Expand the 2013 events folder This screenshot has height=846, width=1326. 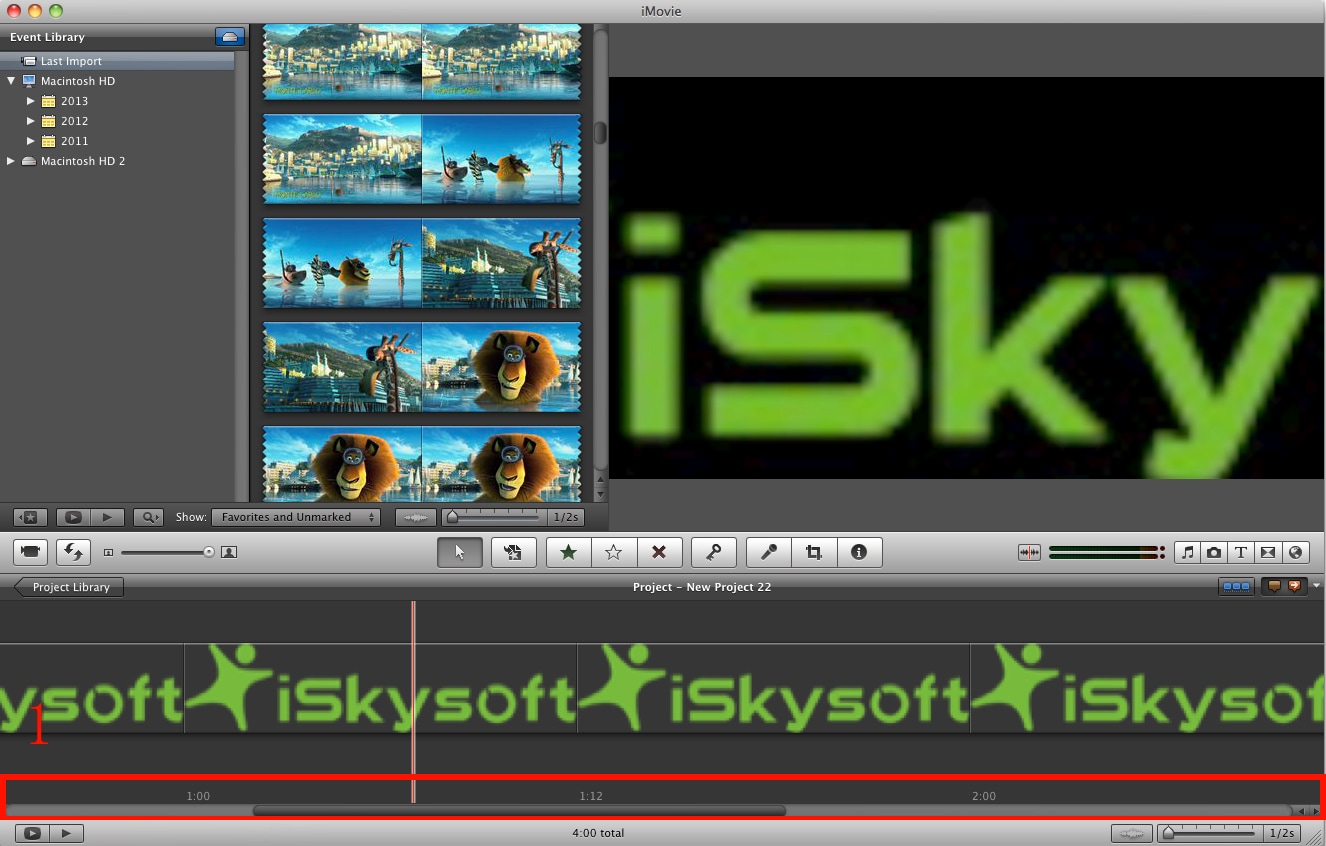(x=30, y=101)
